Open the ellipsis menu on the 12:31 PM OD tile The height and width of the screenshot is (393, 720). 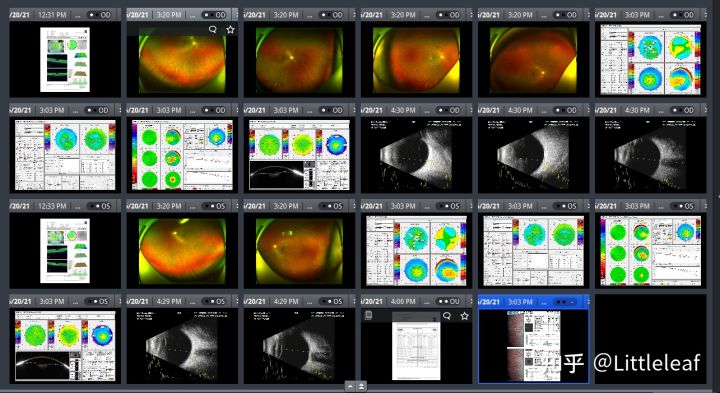tap(77, 15)
